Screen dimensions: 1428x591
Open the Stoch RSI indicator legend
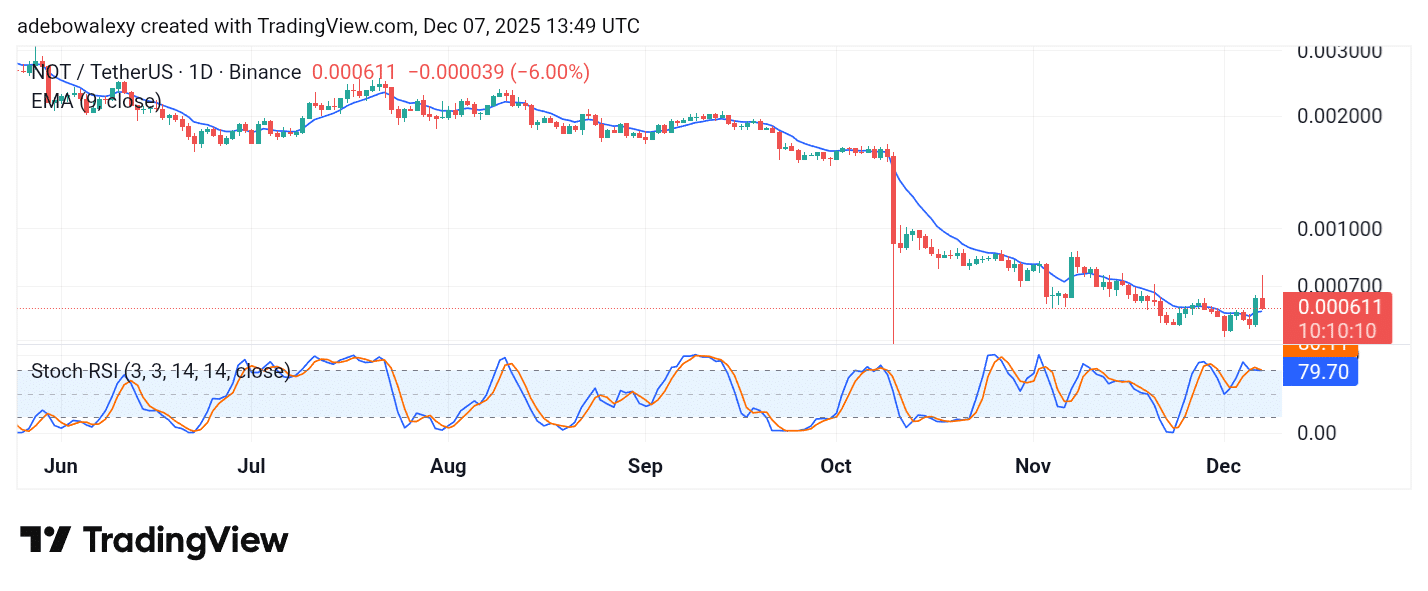click(x=160, y=372)
